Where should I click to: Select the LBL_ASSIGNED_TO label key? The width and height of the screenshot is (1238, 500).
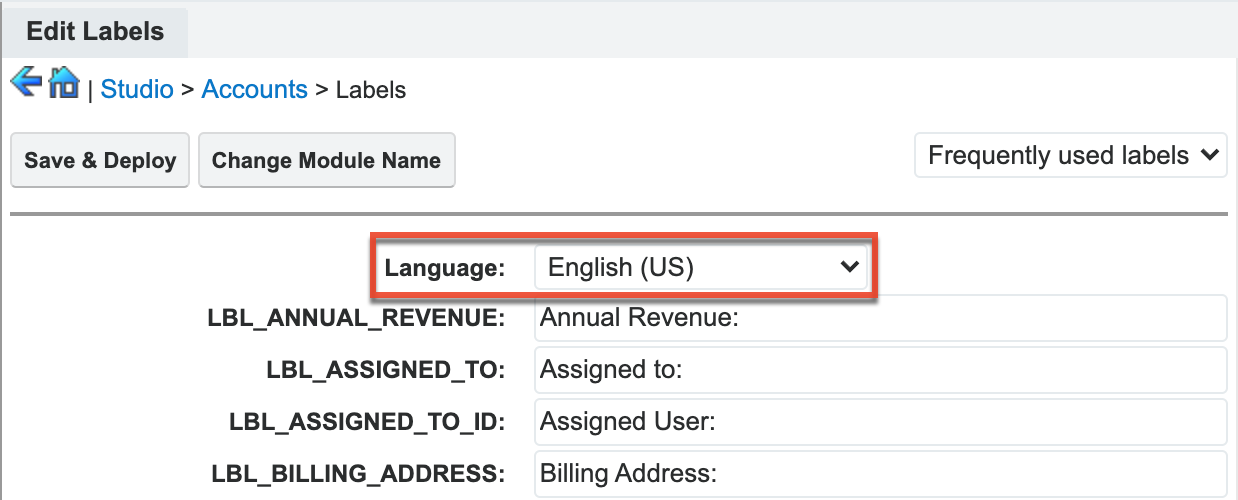click(385, 370)
